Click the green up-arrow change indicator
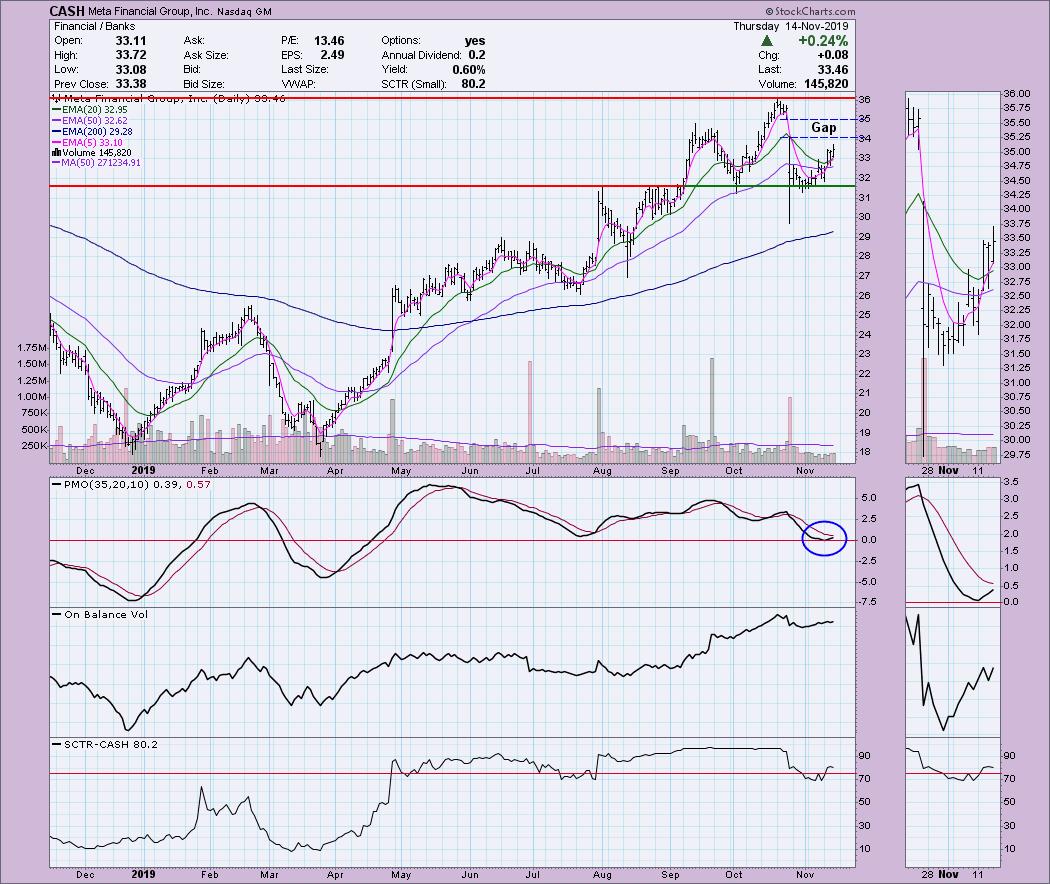 point(767,41)
